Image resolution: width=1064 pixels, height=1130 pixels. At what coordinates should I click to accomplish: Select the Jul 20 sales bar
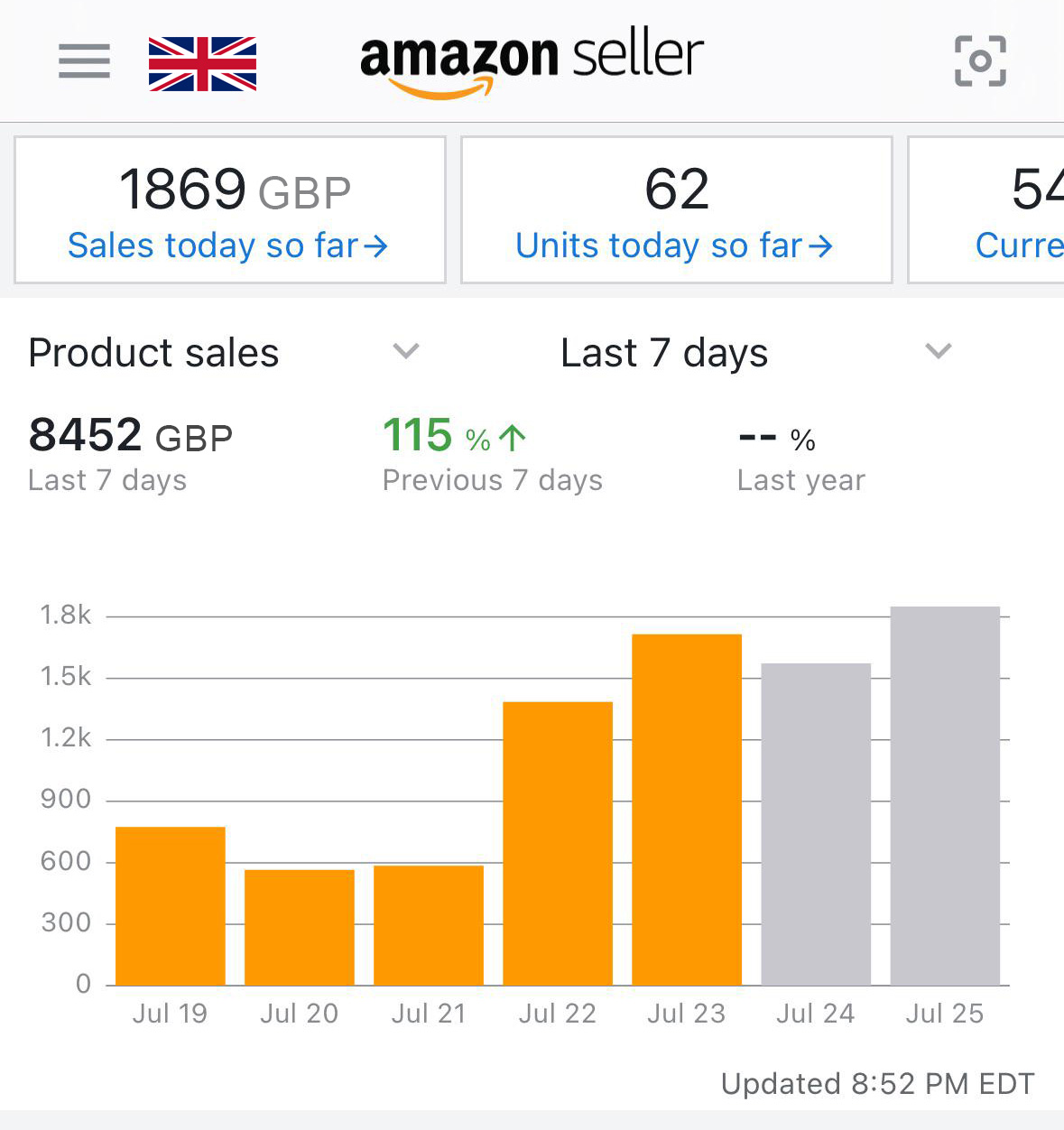click(300, 927)
